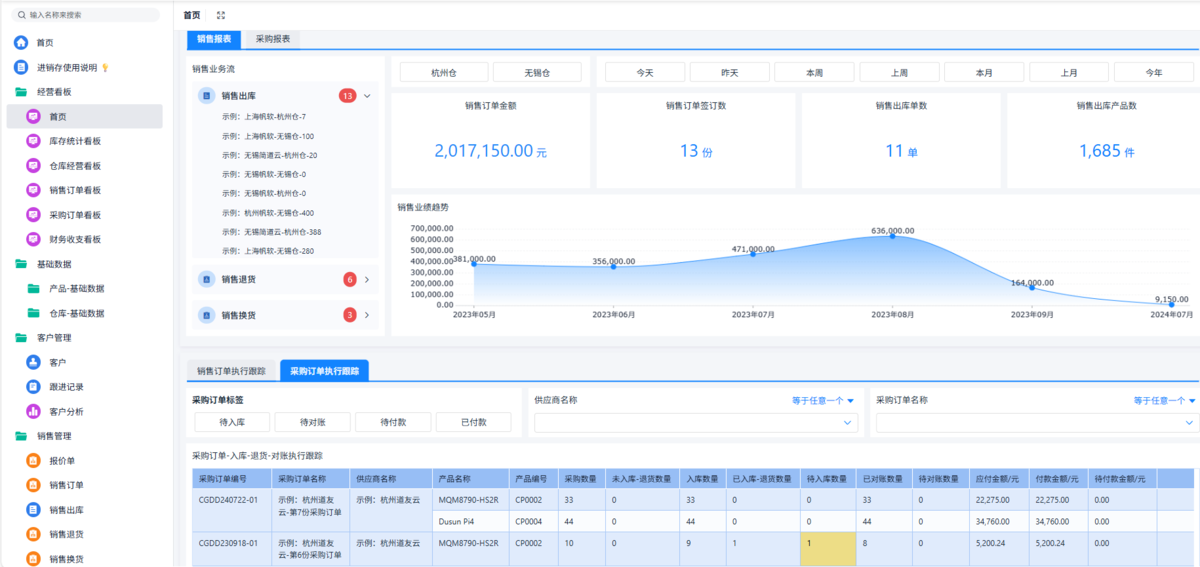The image size is (1200, 567).
Task: Toggle the 杭州仓 warehouse filter
Action: click(x=443, y=72)
